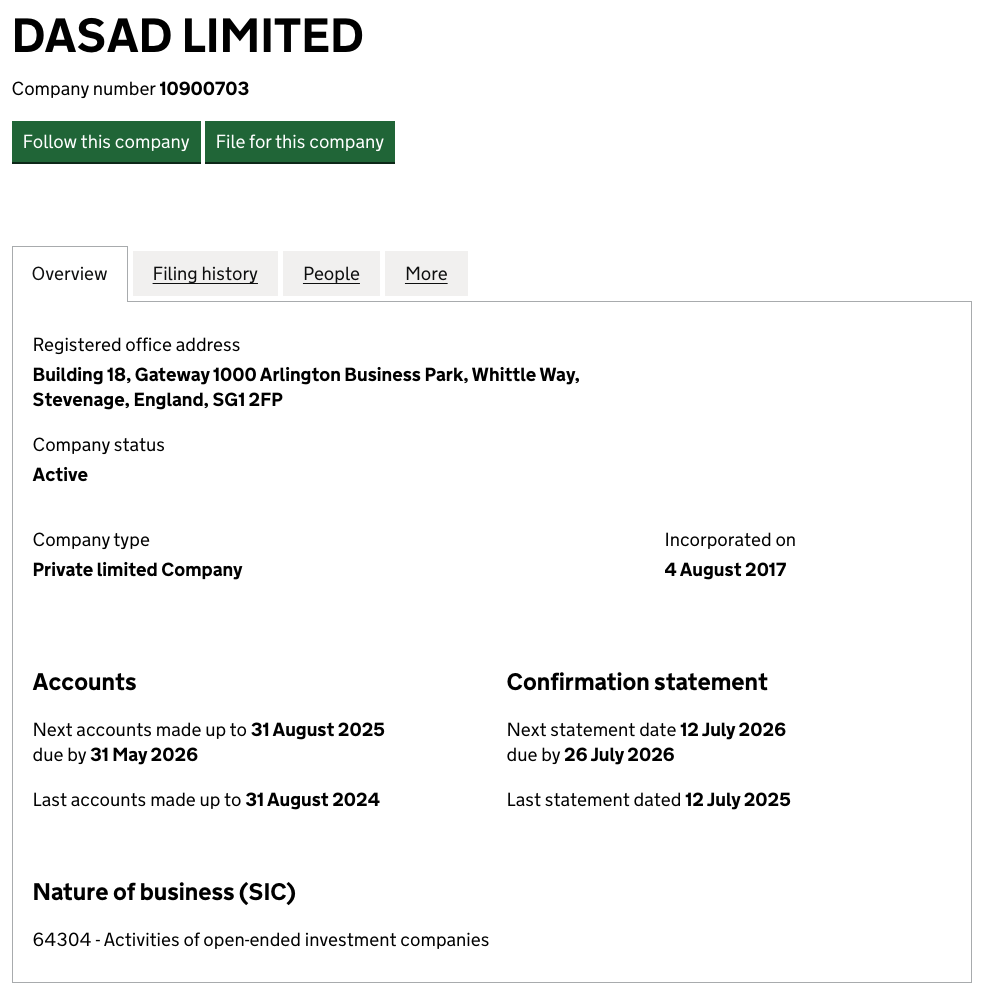This screenshot has height=993, width=985.
Task: Open the Filing history tab
Action: point(205,274)
